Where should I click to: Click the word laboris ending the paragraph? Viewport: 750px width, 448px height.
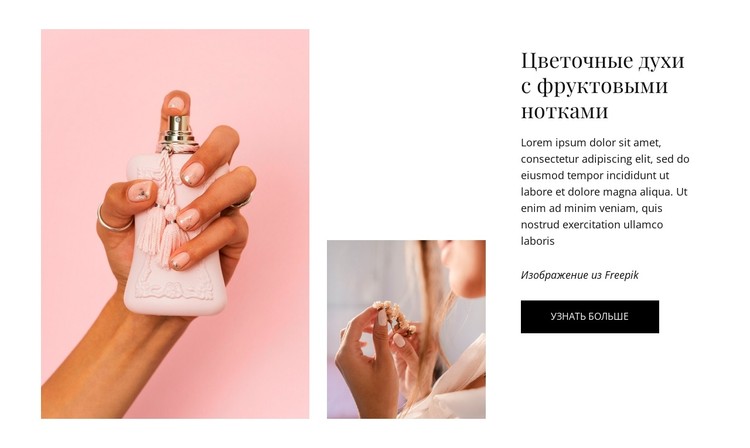click(538, 241)
